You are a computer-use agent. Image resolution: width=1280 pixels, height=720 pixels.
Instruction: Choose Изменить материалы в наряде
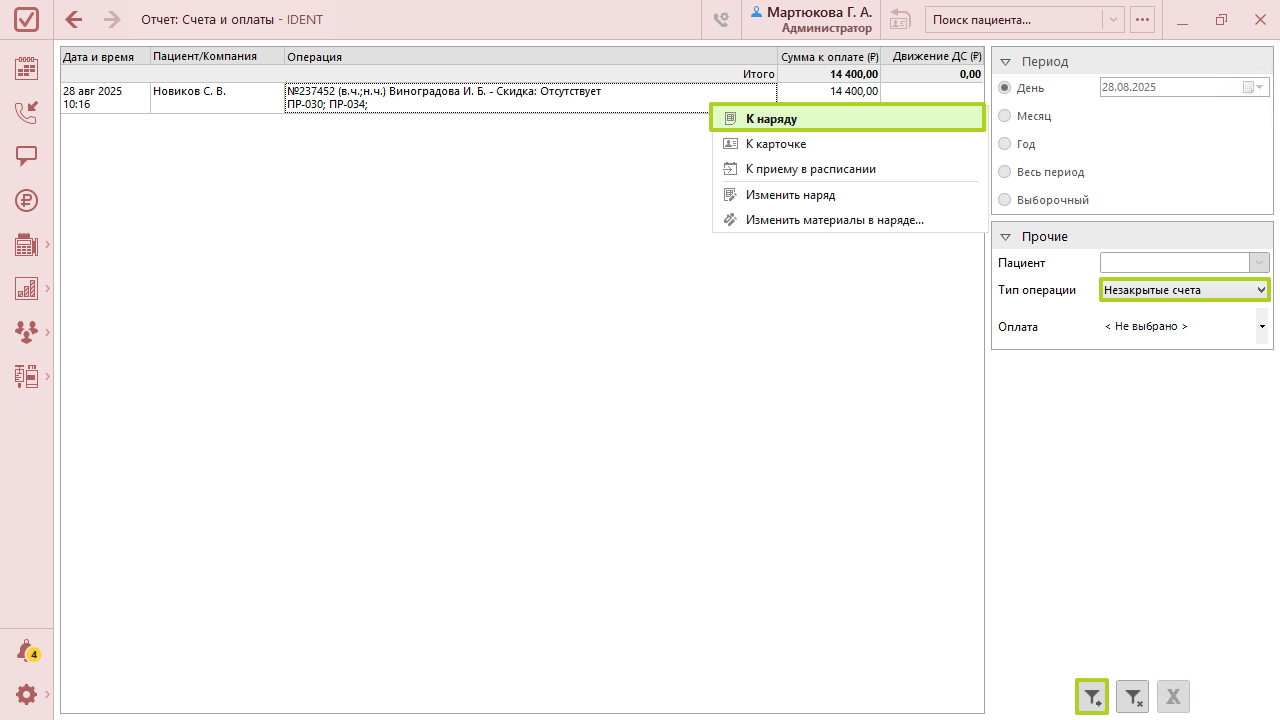point(848,220)
